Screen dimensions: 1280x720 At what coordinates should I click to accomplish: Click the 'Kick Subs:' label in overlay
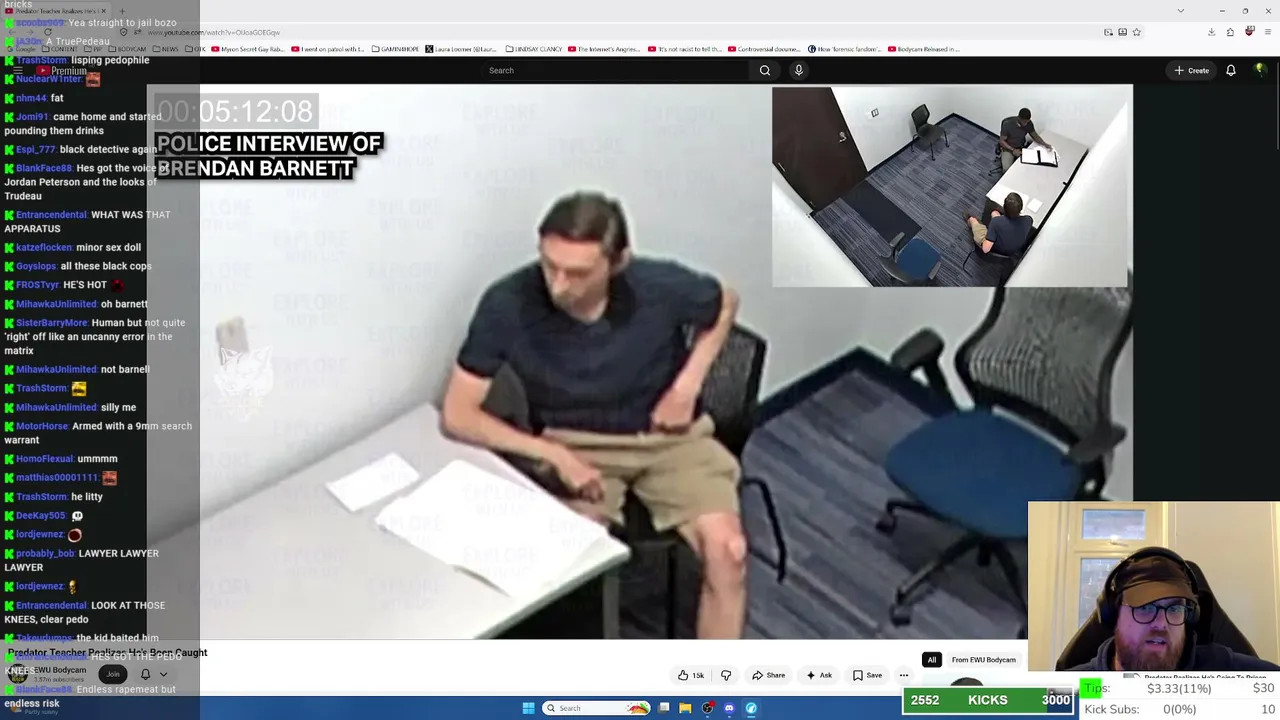tap(1111, 709)
